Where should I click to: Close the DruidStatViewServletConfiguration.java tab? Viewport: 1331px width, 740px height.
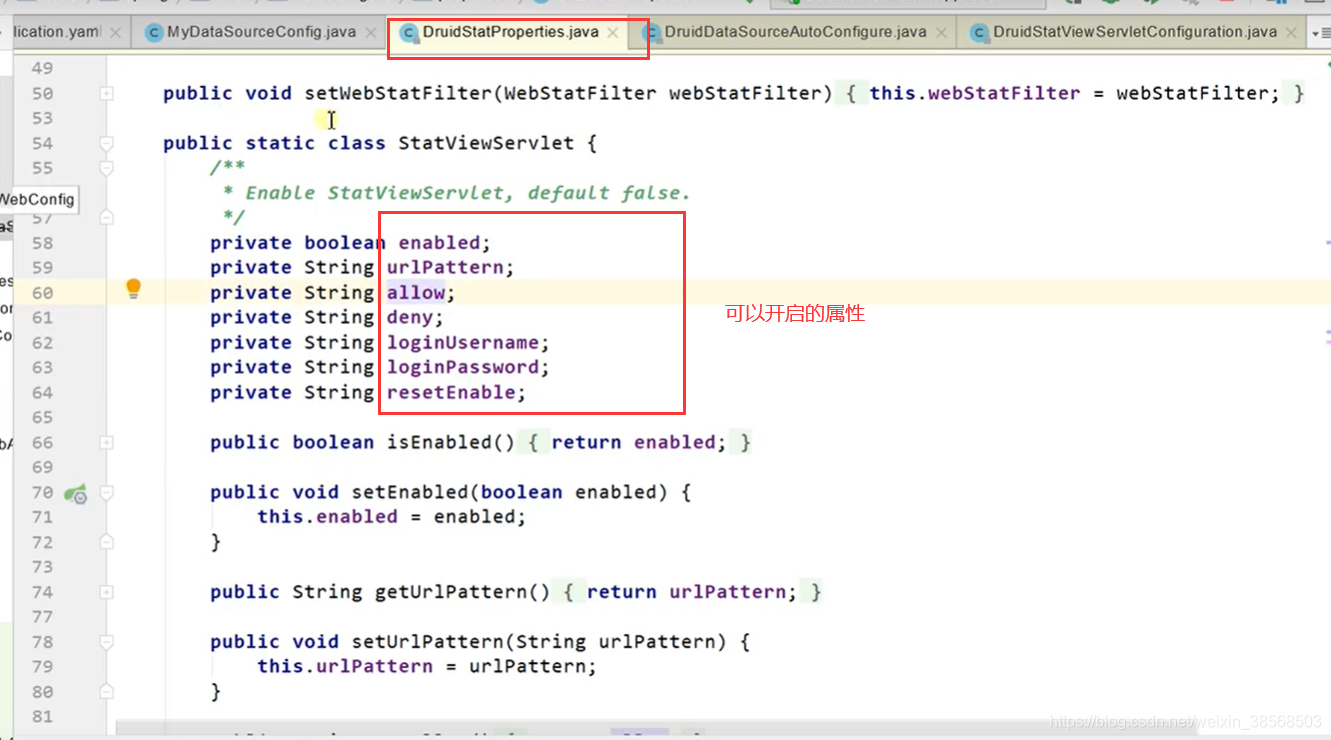[x=1292, y=33]
